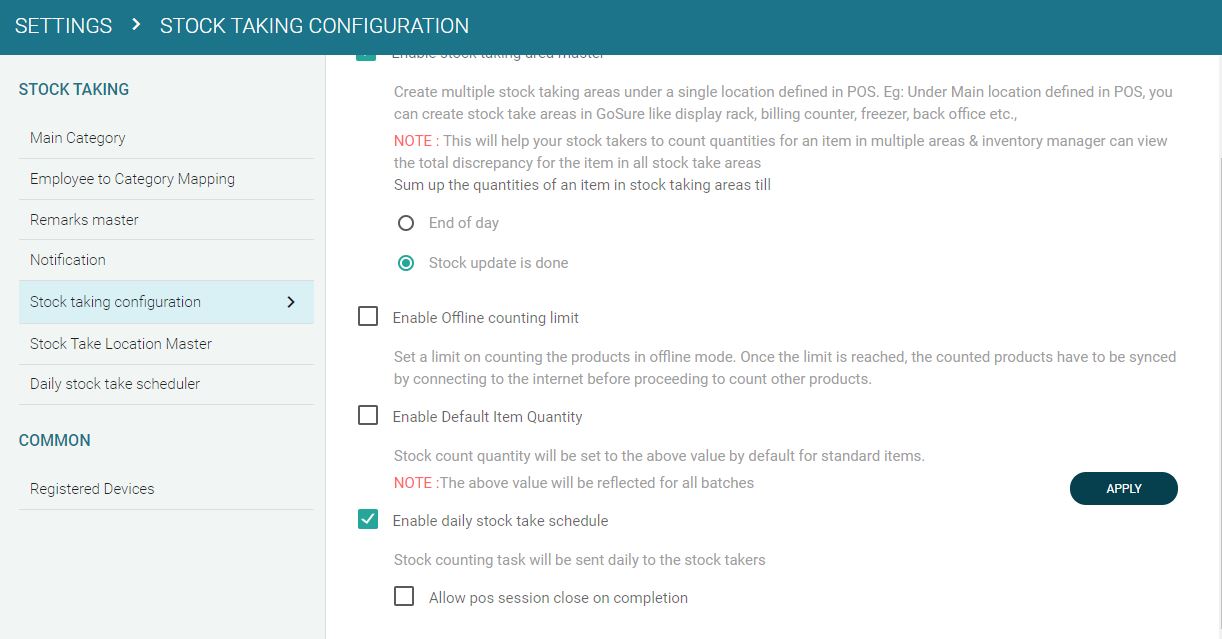Select Stock update is done radio
This screenshot has height=639, width=1222.
point(406,263)
